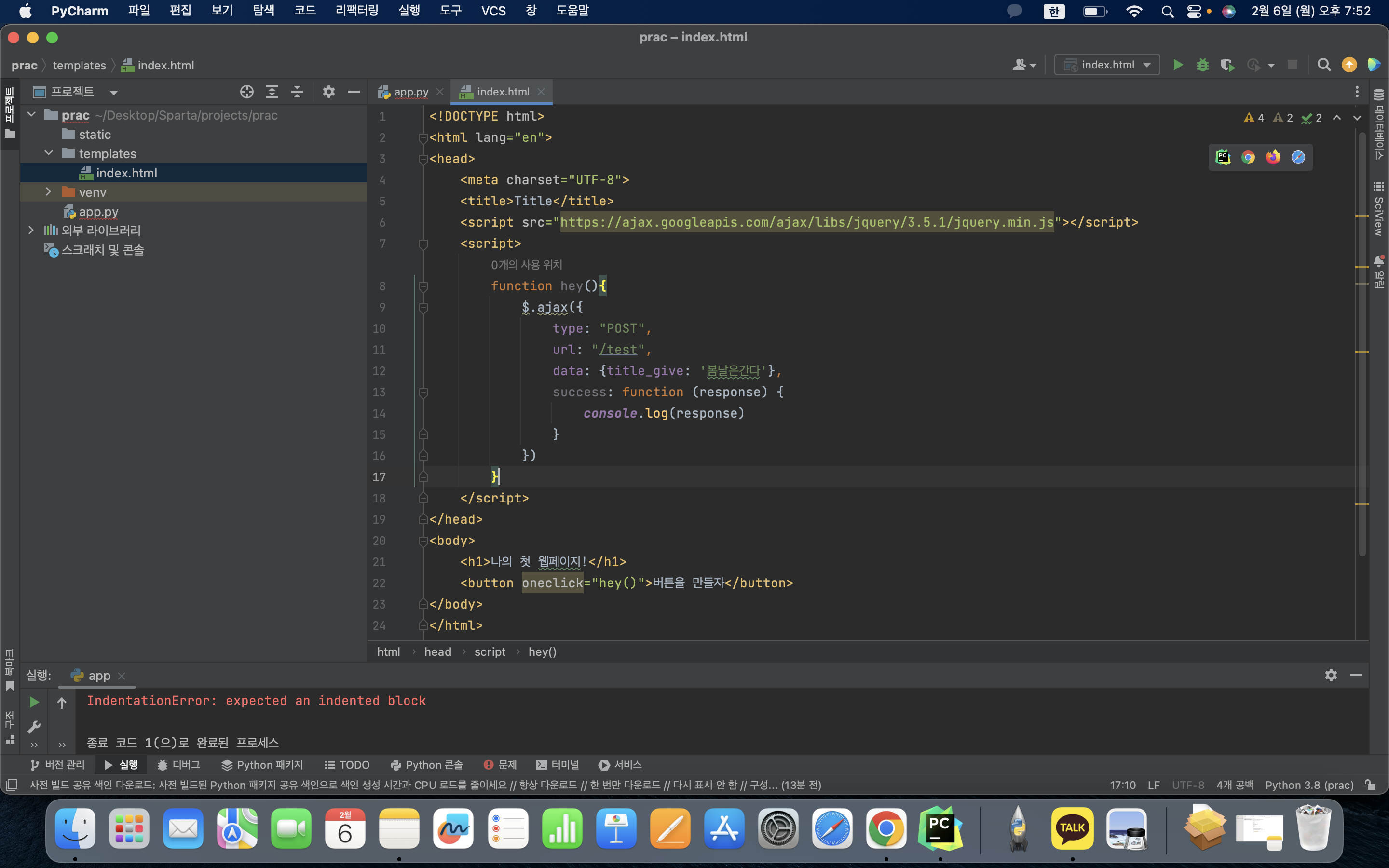Toggle the 터미널 tool window
1389x868 pixels.
558,765
